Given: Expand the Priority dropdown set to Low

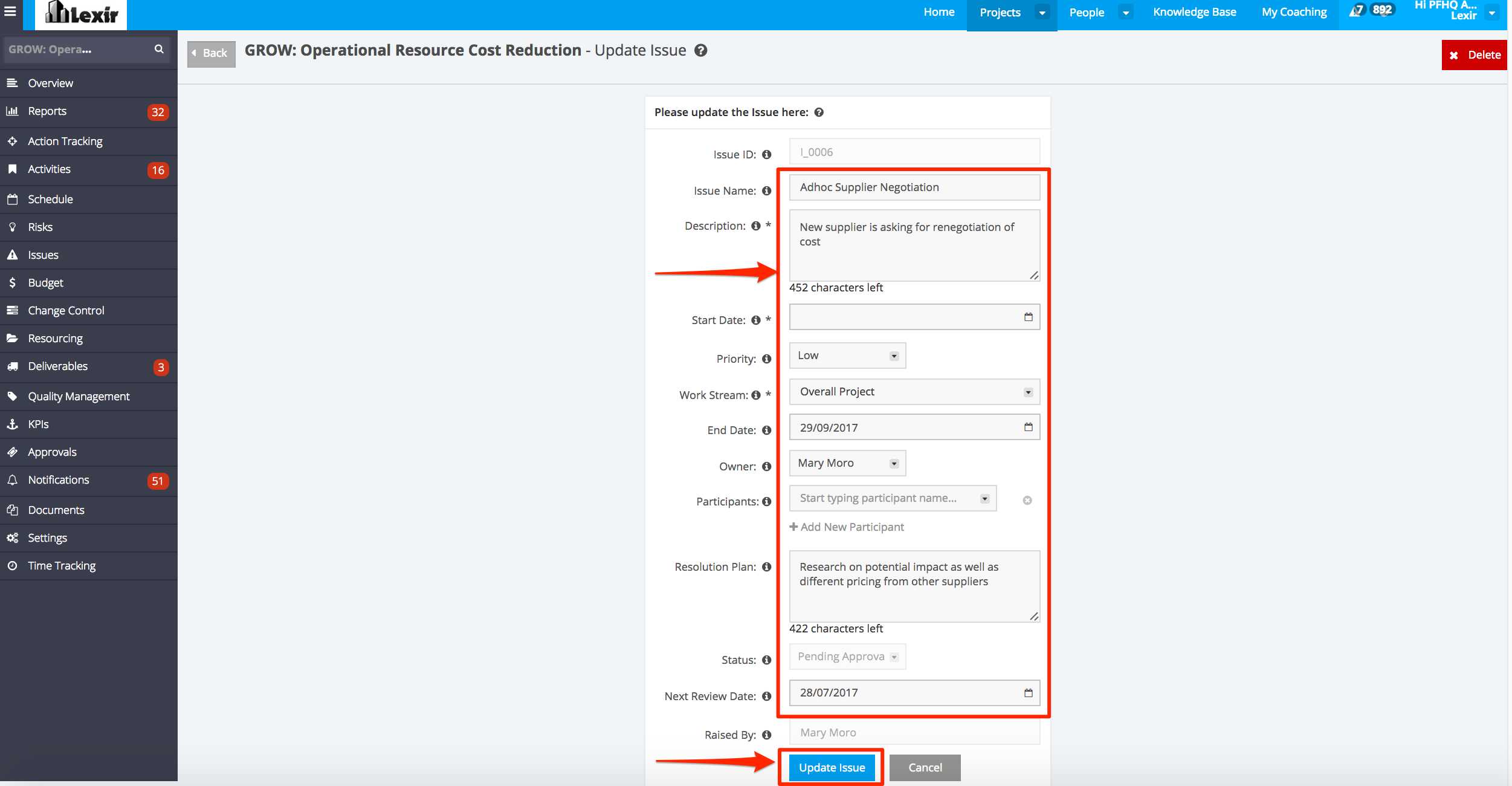Looking at the screenshot, I should 847,356.
